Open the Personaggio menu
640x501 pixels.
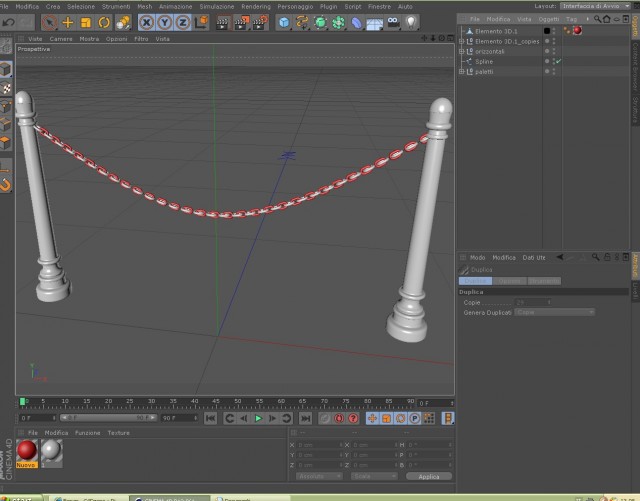295,7
